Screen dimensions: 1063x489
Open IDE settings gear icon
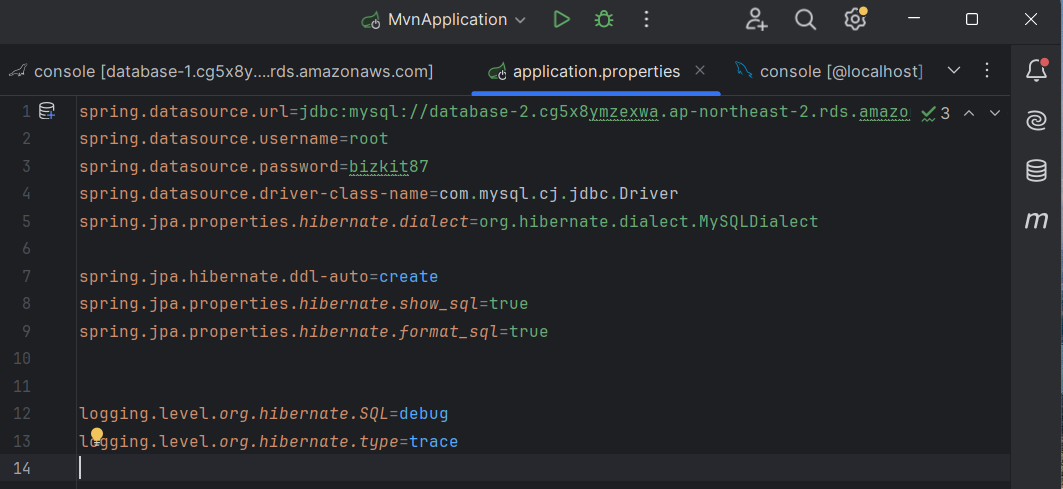pos(855,20)
